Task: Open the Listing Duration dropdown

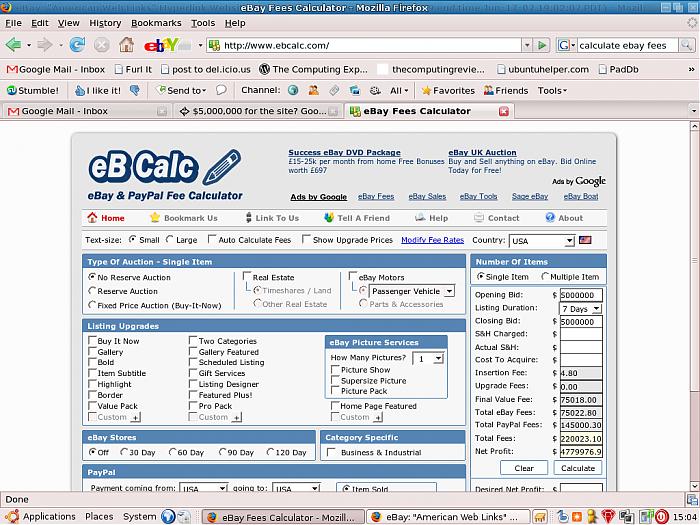Action: [x=580, y=309]
